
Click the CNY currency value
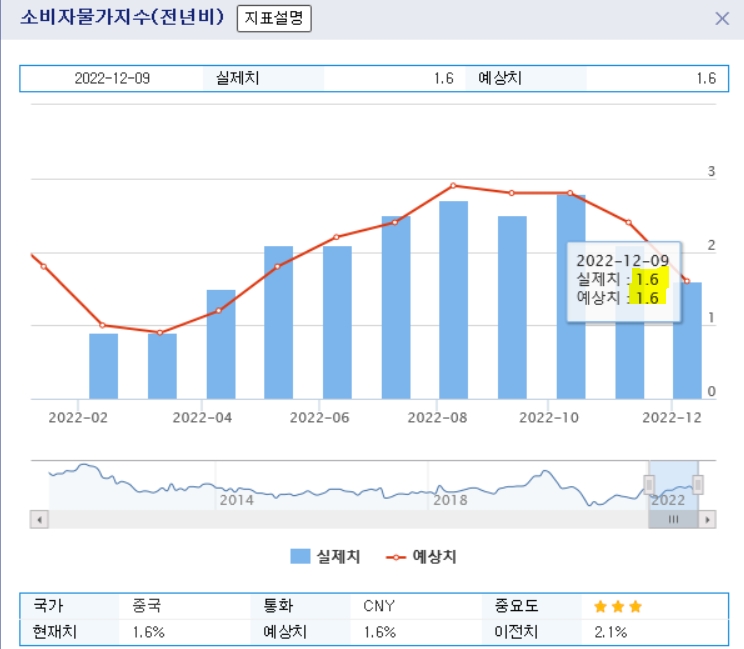click(379, 606)
